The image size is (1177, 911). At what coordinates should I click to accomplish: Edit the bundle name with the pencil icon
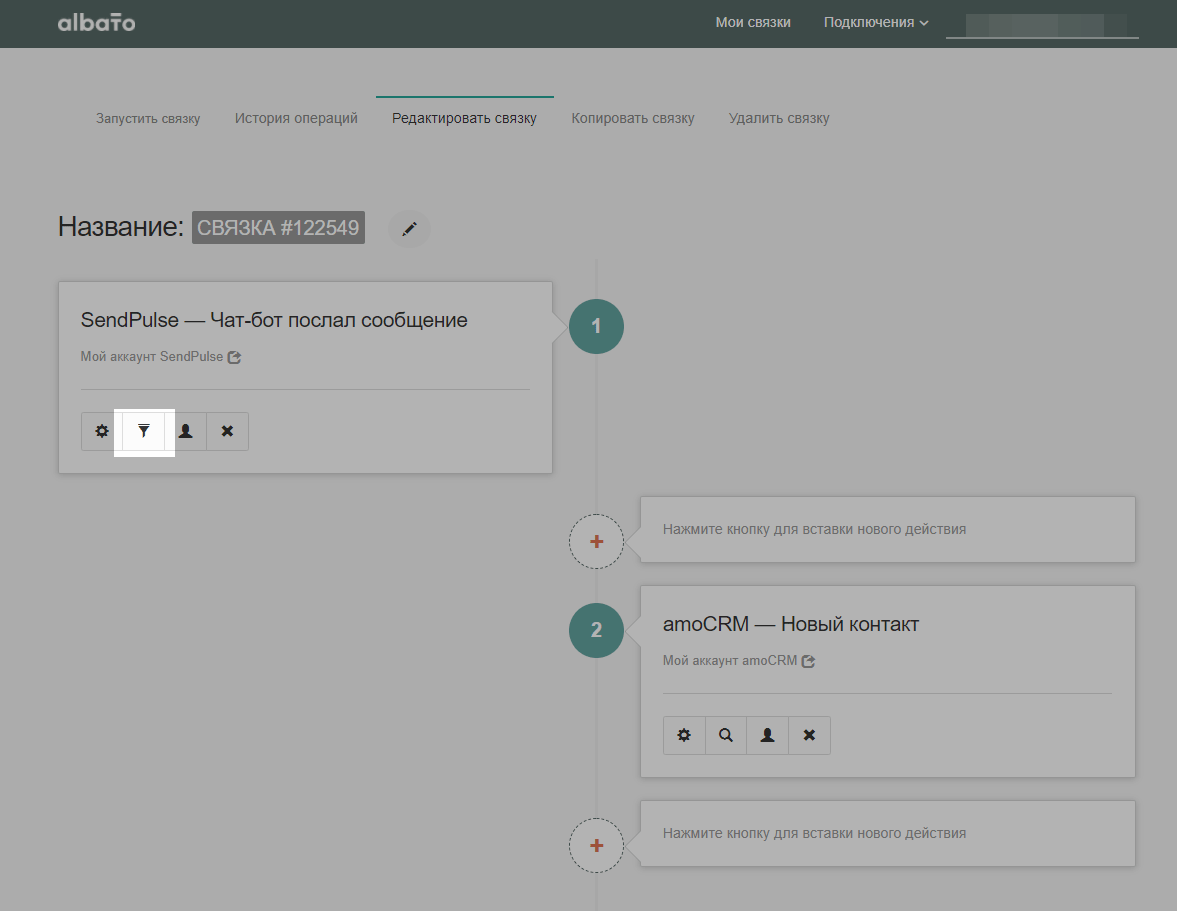point(409,228)
